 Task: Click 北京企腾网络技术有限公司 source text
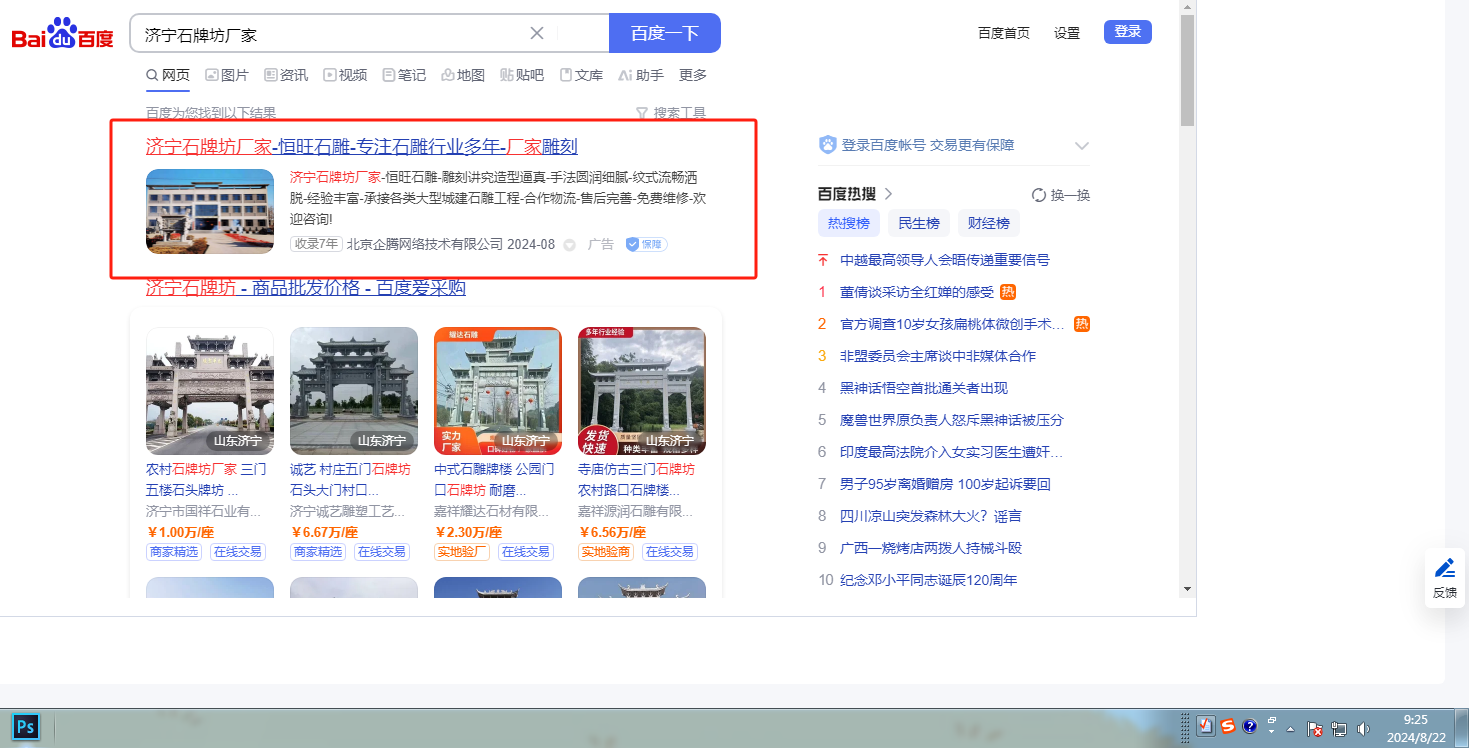[425, 244]
